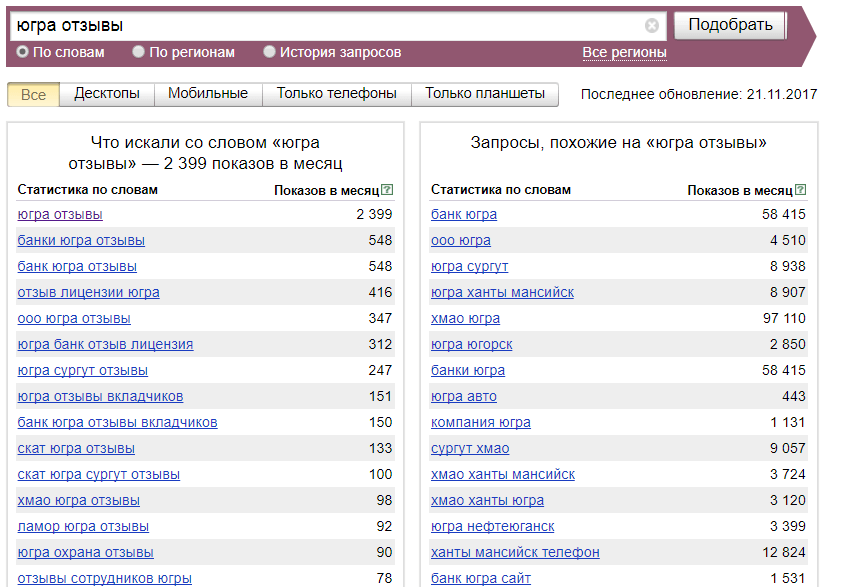Click the impressions value '2 850'

point(788,345)
